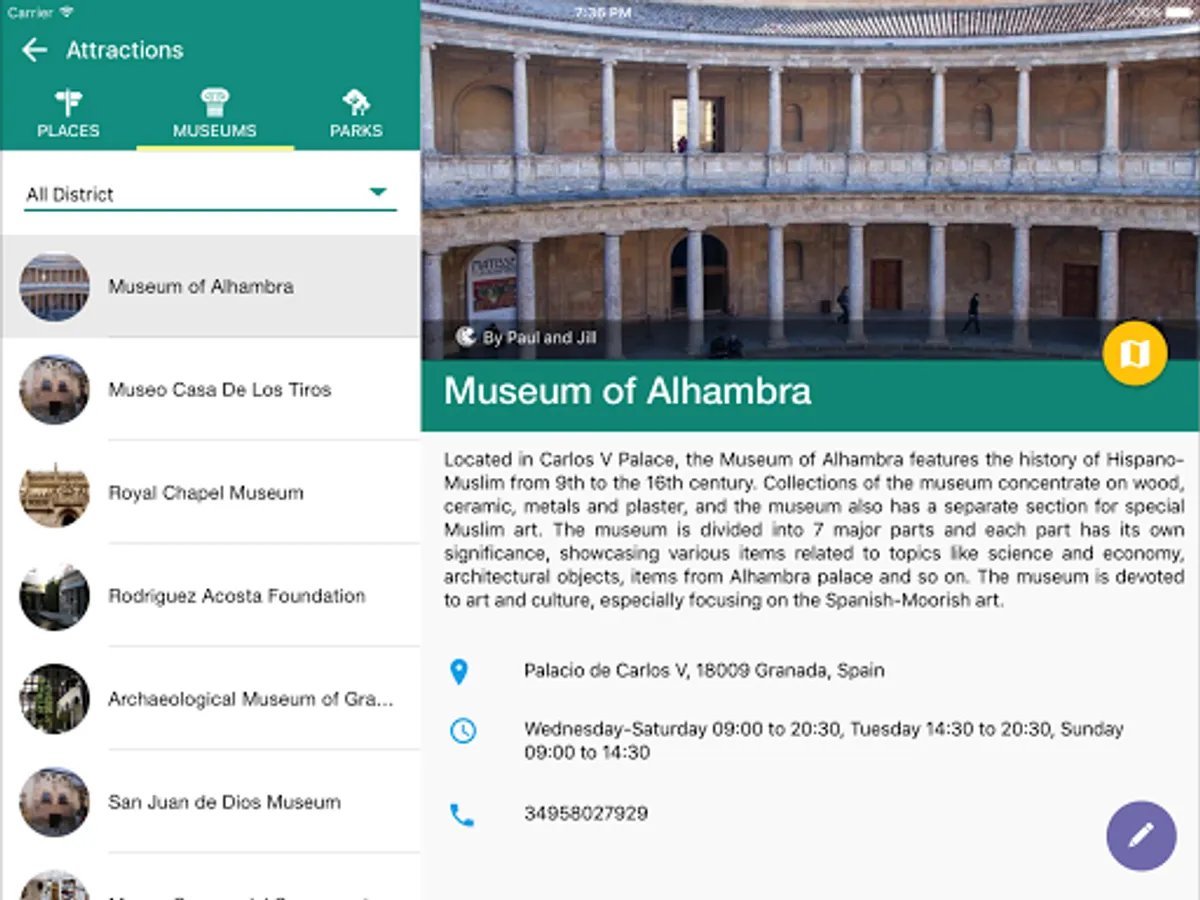Switch to the PARKS tab
The width and height of the screenshot is (1200, 900).
[356, 114]
